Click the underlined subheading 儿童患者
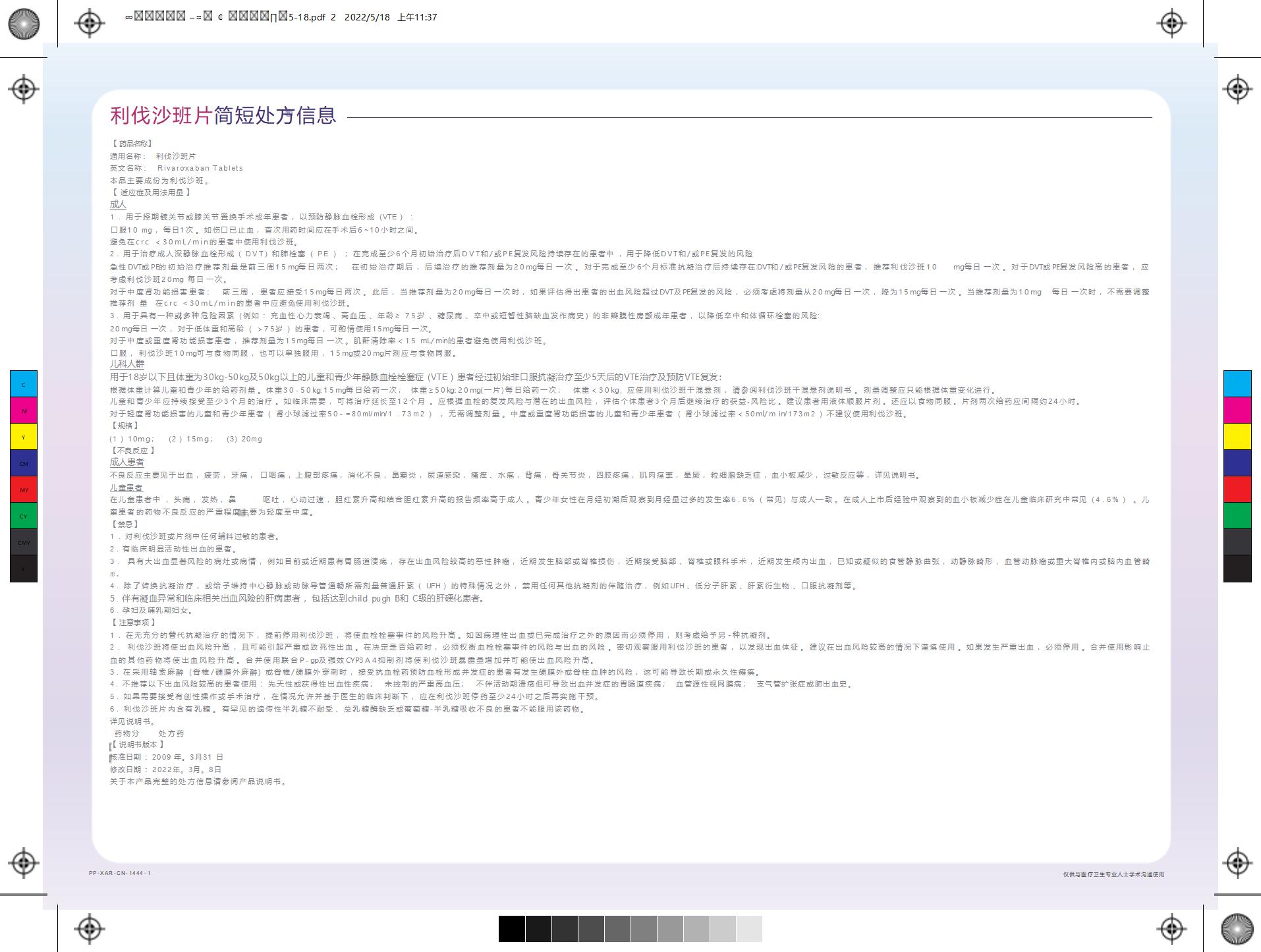This screenshot has height=952, width=1261. pos(126,488)
